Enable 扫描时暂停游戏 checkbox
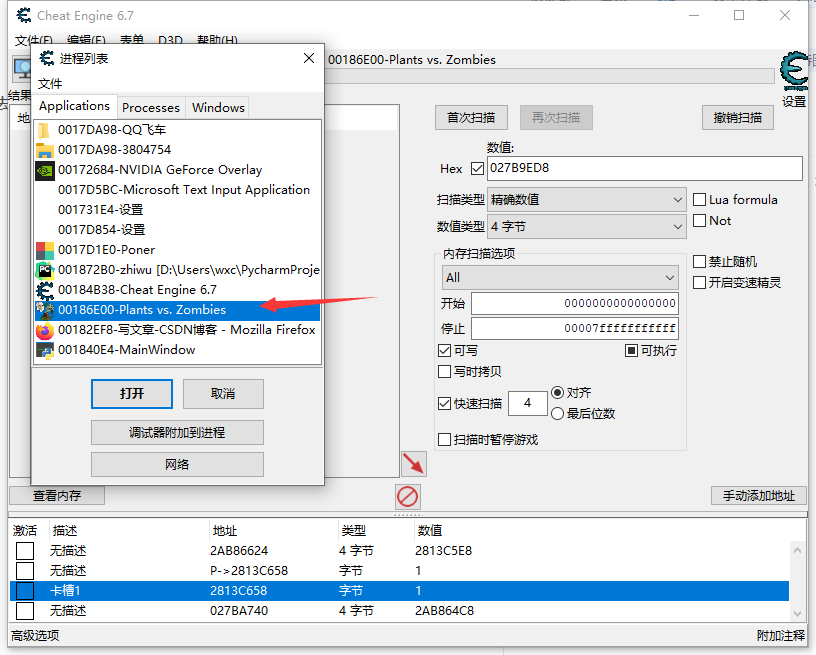 tap(444, 440)
